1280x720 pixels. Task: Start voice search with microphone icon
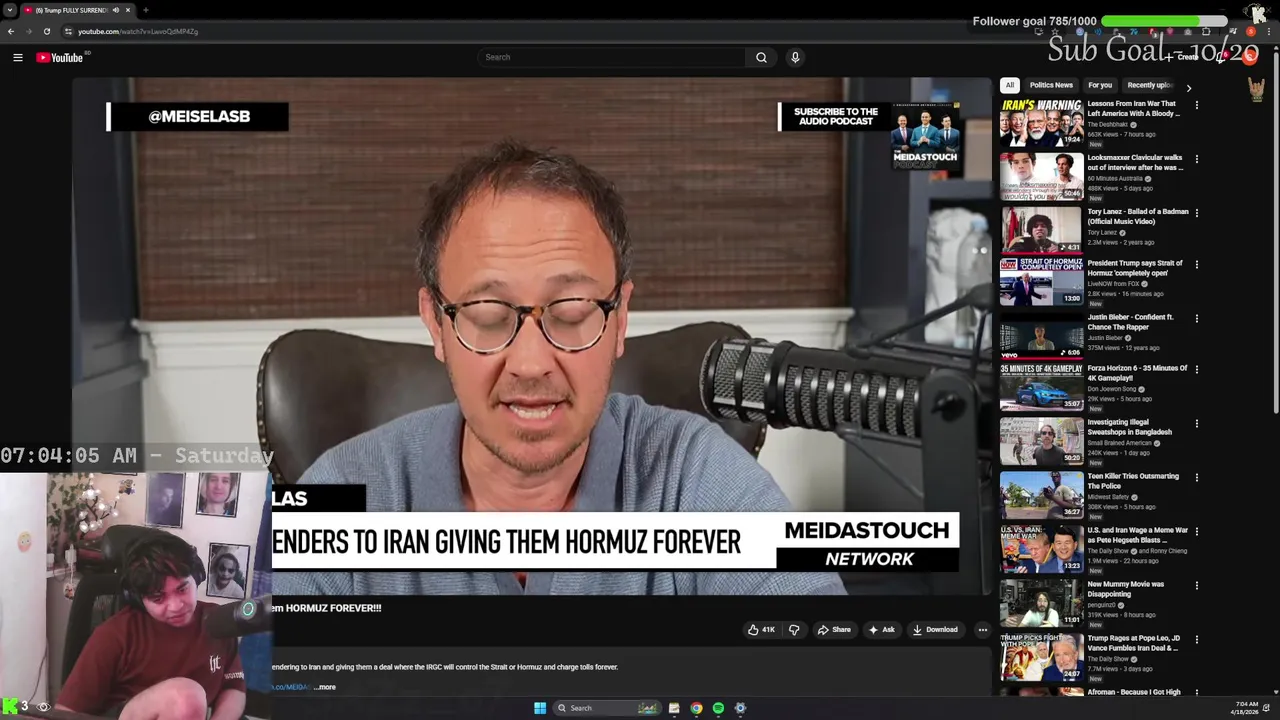(795, 57)
